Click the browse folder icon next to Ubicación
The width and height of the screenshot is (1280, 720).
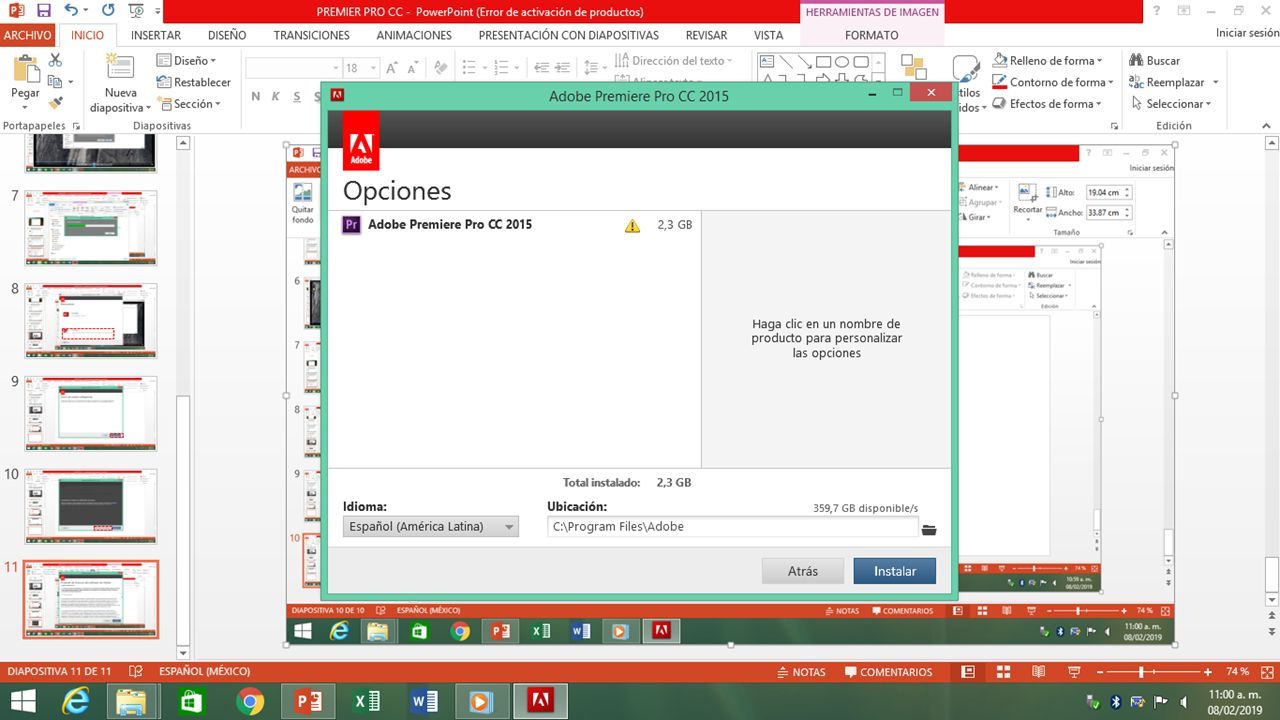click(929, 529)
